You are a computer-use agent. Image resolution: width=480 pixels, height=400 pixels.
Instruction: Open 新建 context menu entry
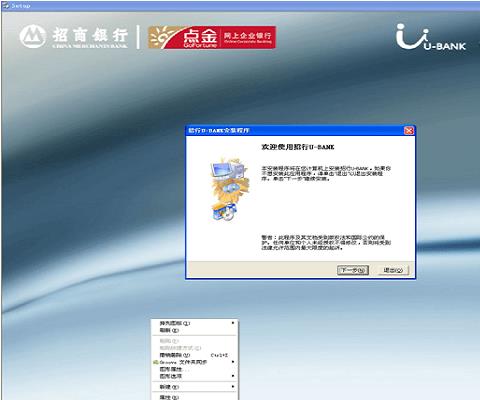[195, 387]
